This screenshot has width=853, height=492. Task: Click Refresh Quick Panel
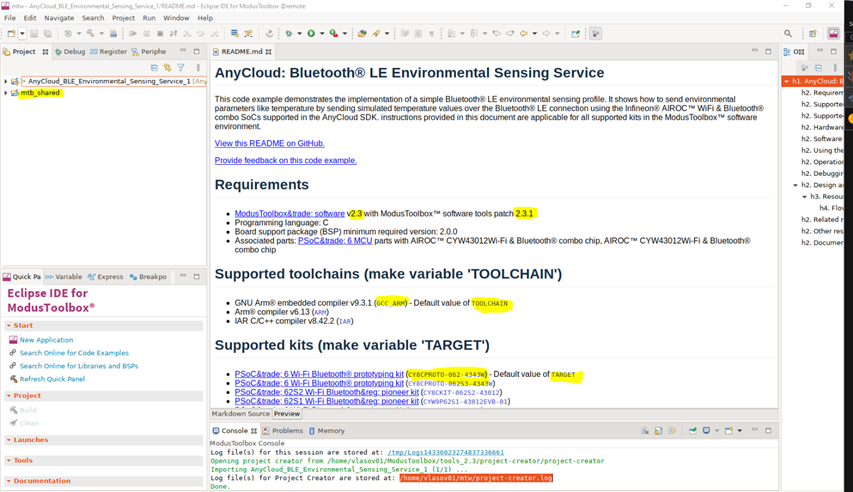(52, 379)
